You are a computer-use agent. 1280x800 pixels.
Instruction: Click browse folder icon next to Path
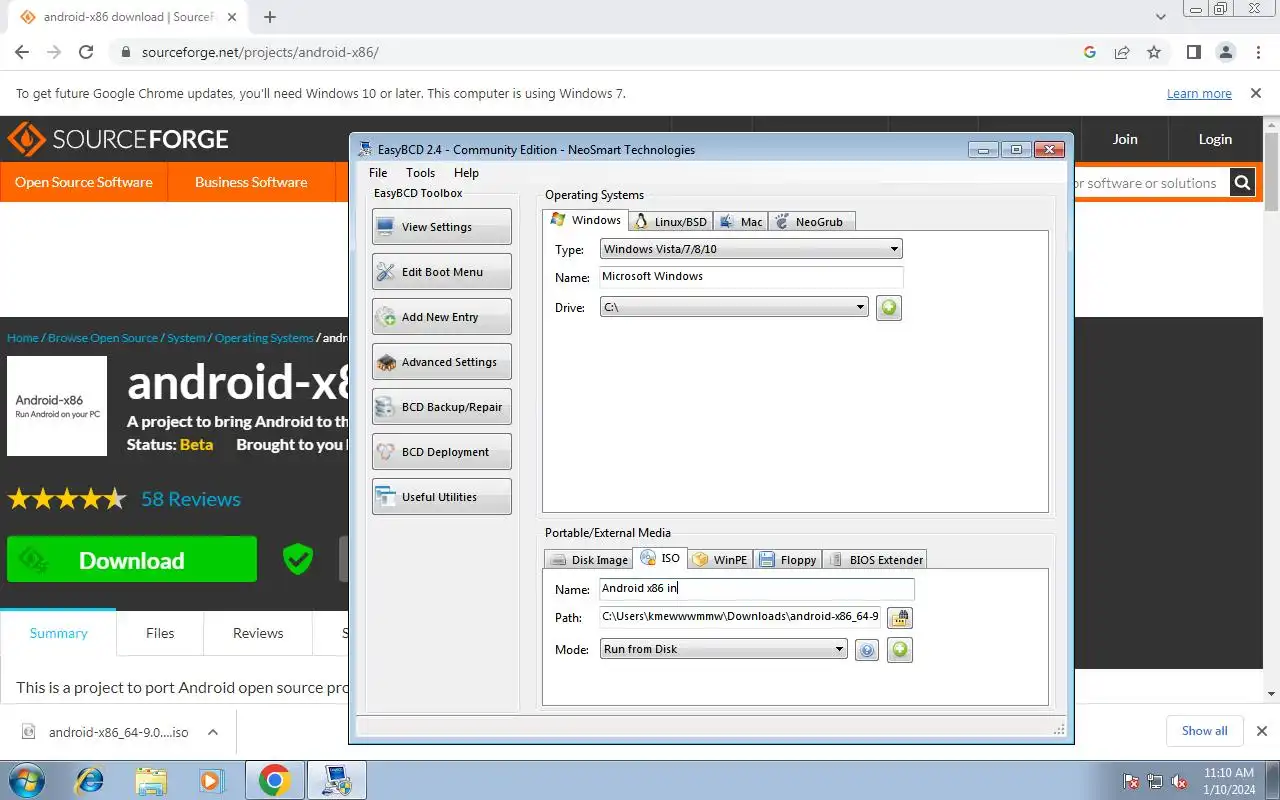pos(900,618)
